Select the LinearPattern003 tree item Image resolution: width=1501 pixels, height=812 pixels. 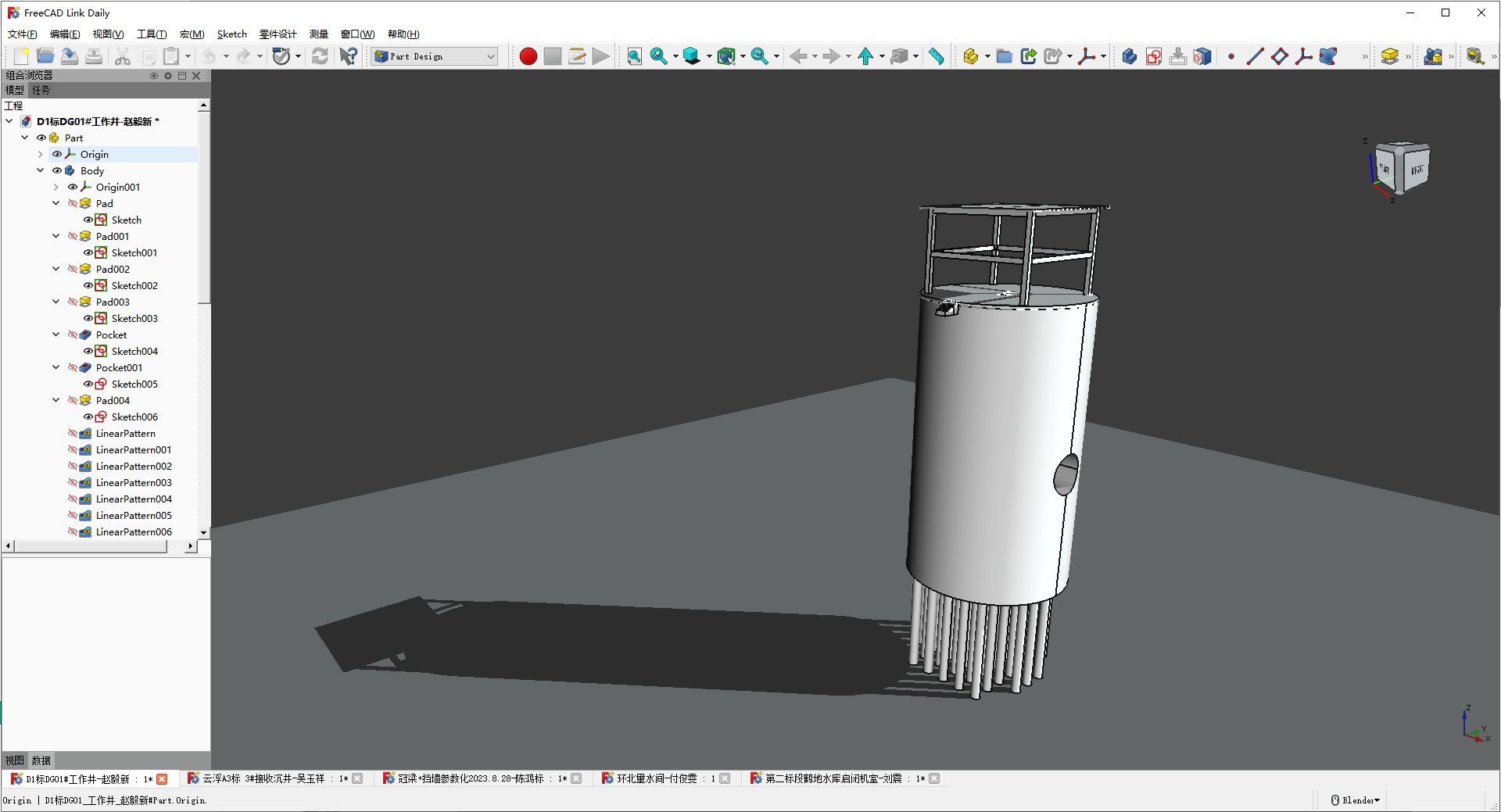[133, 482]
